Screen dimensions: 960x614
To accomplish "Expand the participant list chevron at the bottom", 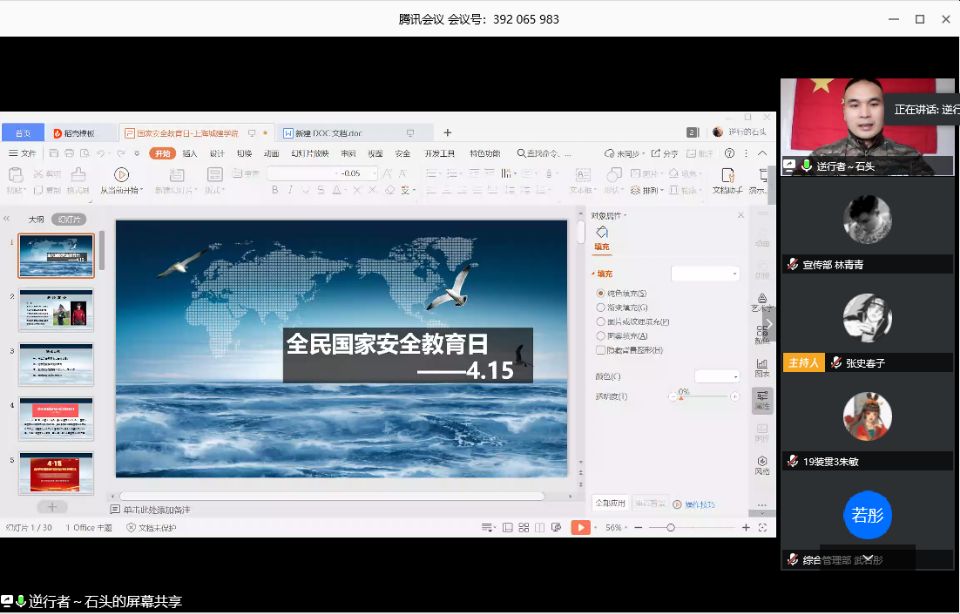I will pos(868,558).
